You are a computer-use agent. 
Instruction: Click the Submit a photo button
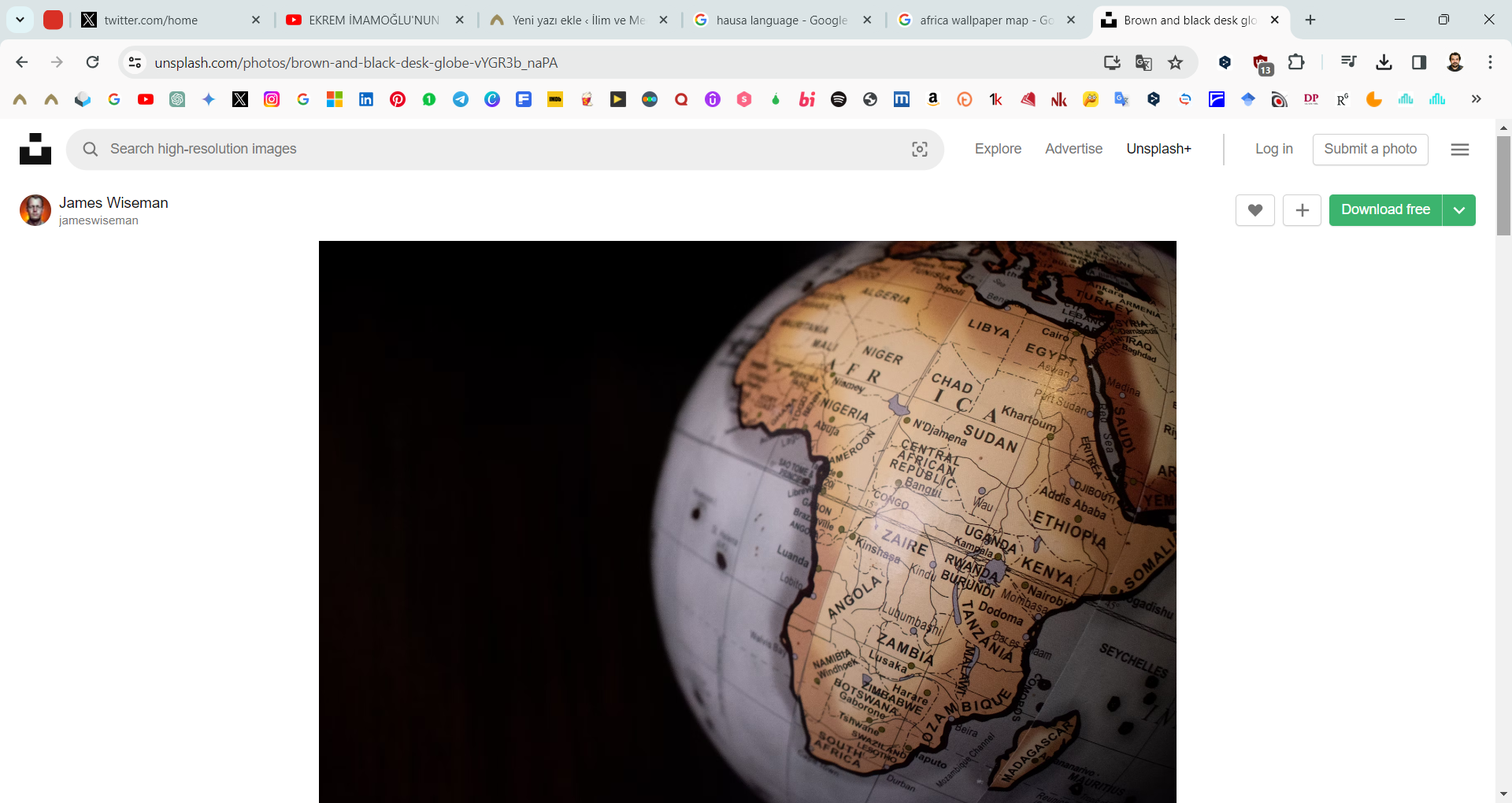click(x=1369, y=150)
